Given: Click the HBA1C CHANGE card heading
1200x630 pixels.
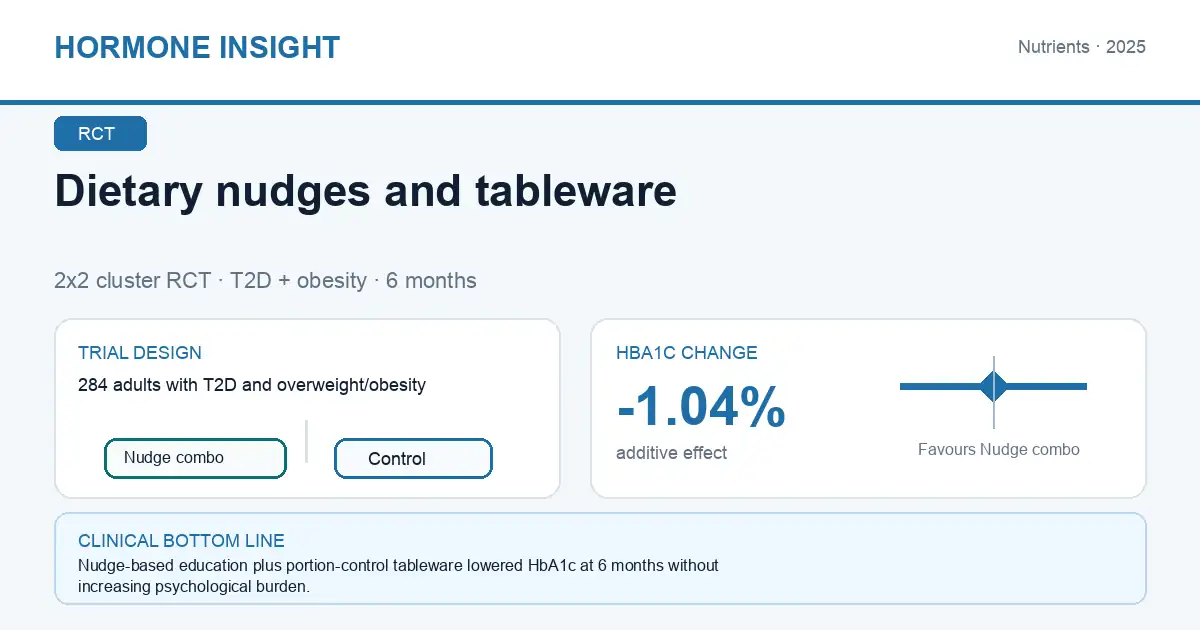Looking at the screenshot, I should [687, 353].
